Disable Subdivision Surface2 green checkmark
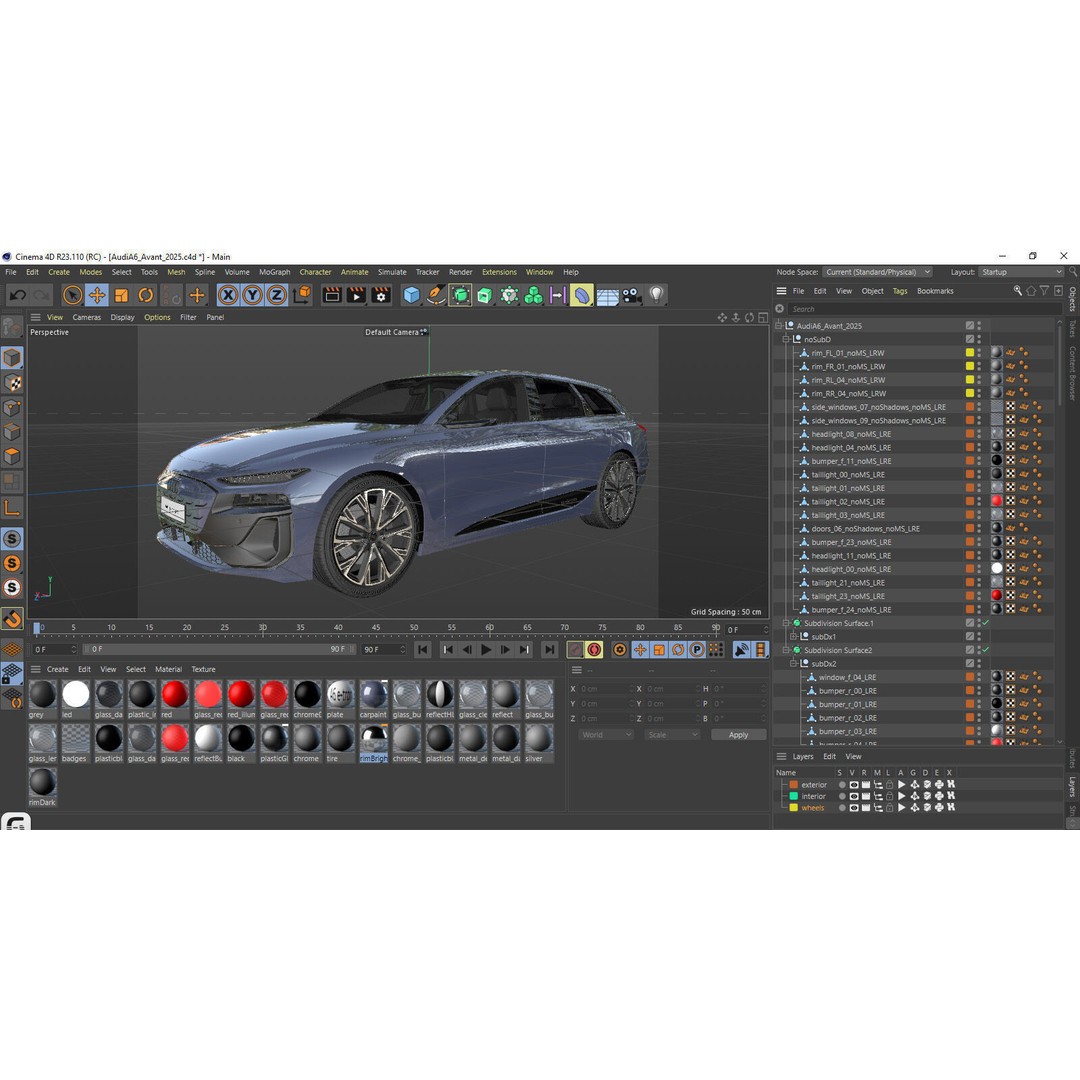The image size is (1080, 1080). 986,650
